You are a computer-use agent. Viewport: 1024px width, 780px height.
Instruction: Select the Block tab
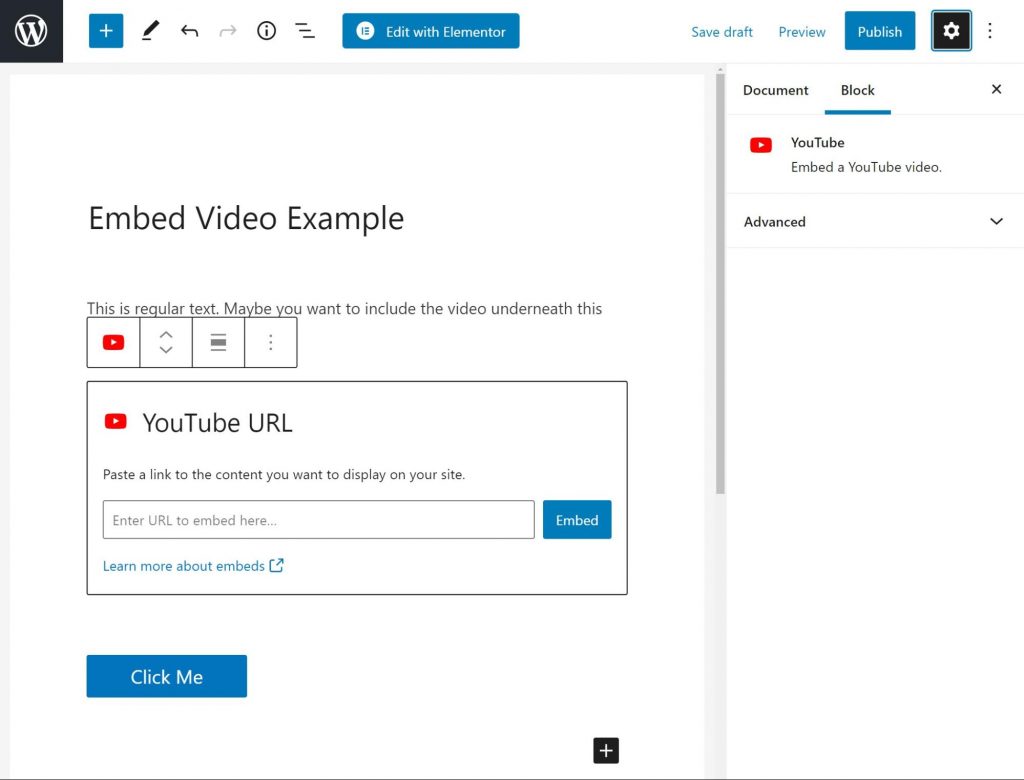(x=857, y=90)
